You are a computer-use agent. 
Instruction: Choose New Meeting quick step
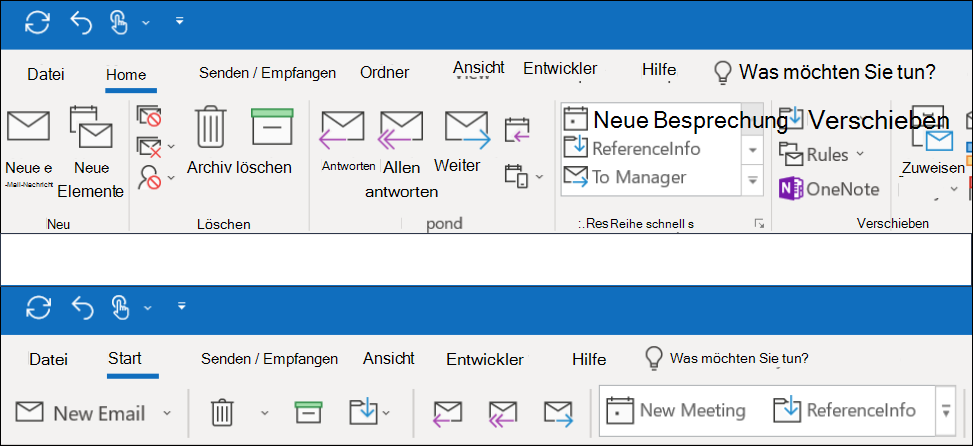pyautogui.click(x=676, y=411)
